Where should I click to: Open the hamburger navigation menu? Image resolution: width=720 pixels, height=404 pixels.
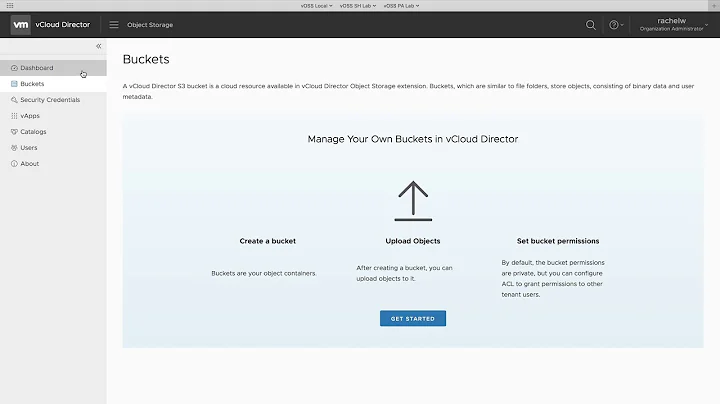114,25
